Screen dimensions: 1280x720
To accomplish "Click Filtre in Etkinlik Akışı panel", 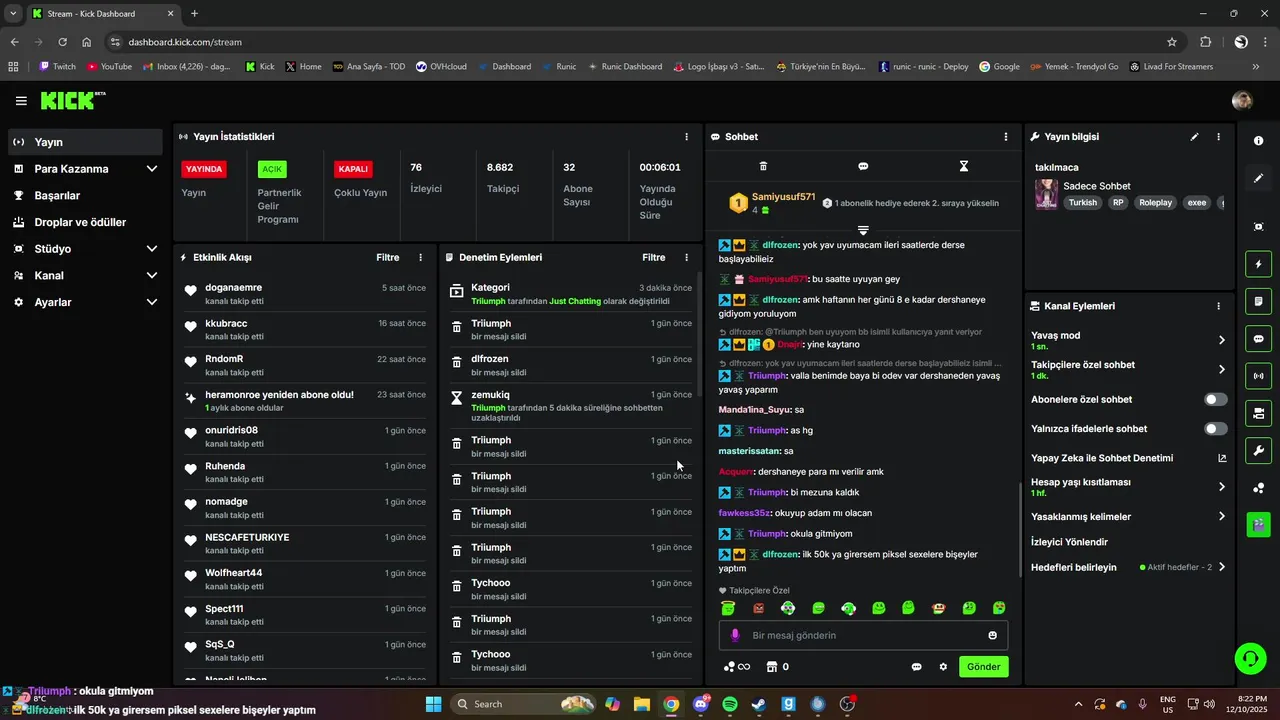I will 387,257.
